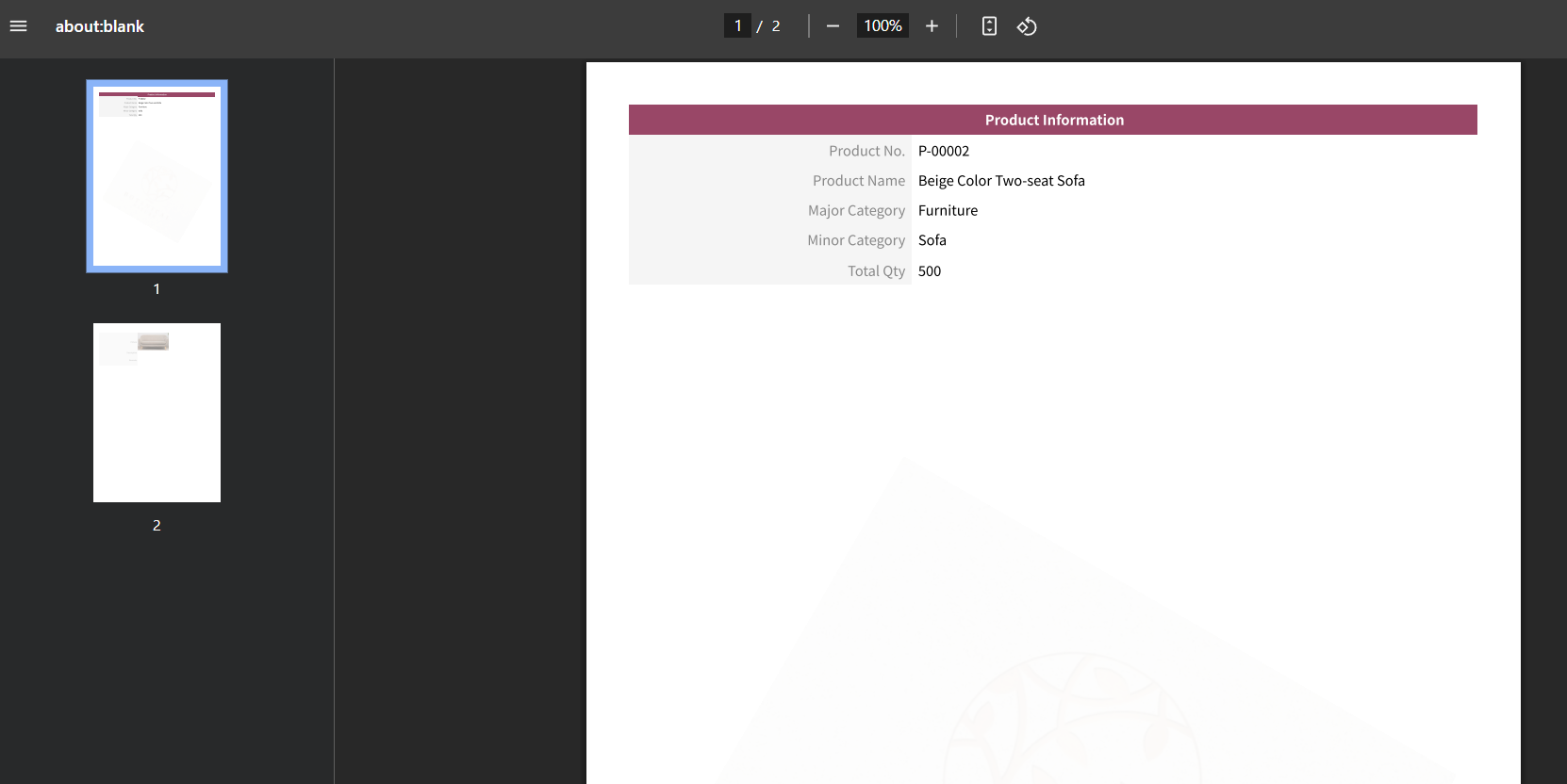Click the Sofa minor category value
Viewport: 1567px width, 784px height.
pos(932,240)
